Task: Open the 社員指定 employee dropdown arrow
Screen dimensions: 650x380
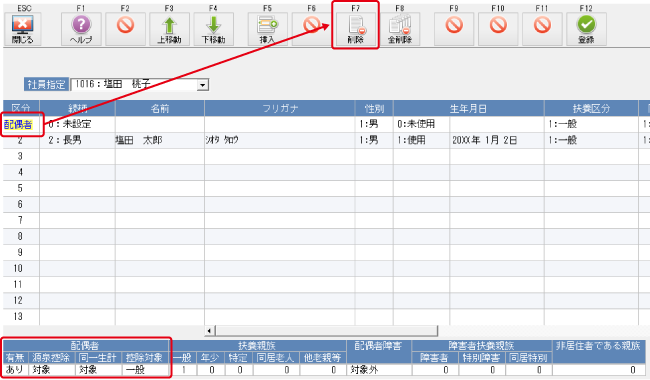Action: (x=202, y=85)
